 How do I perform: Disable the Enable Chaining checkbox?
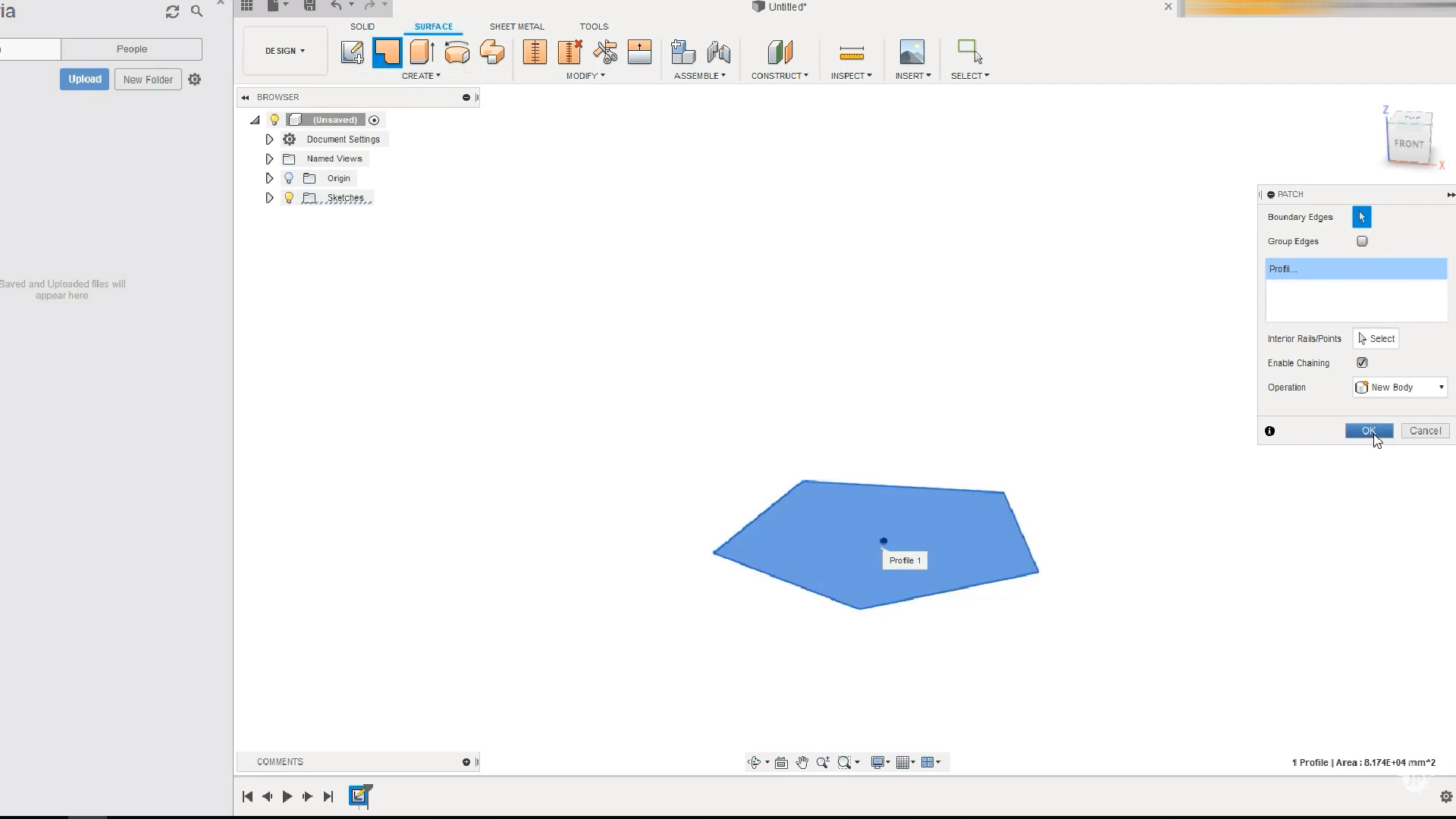coord(1362,362)
